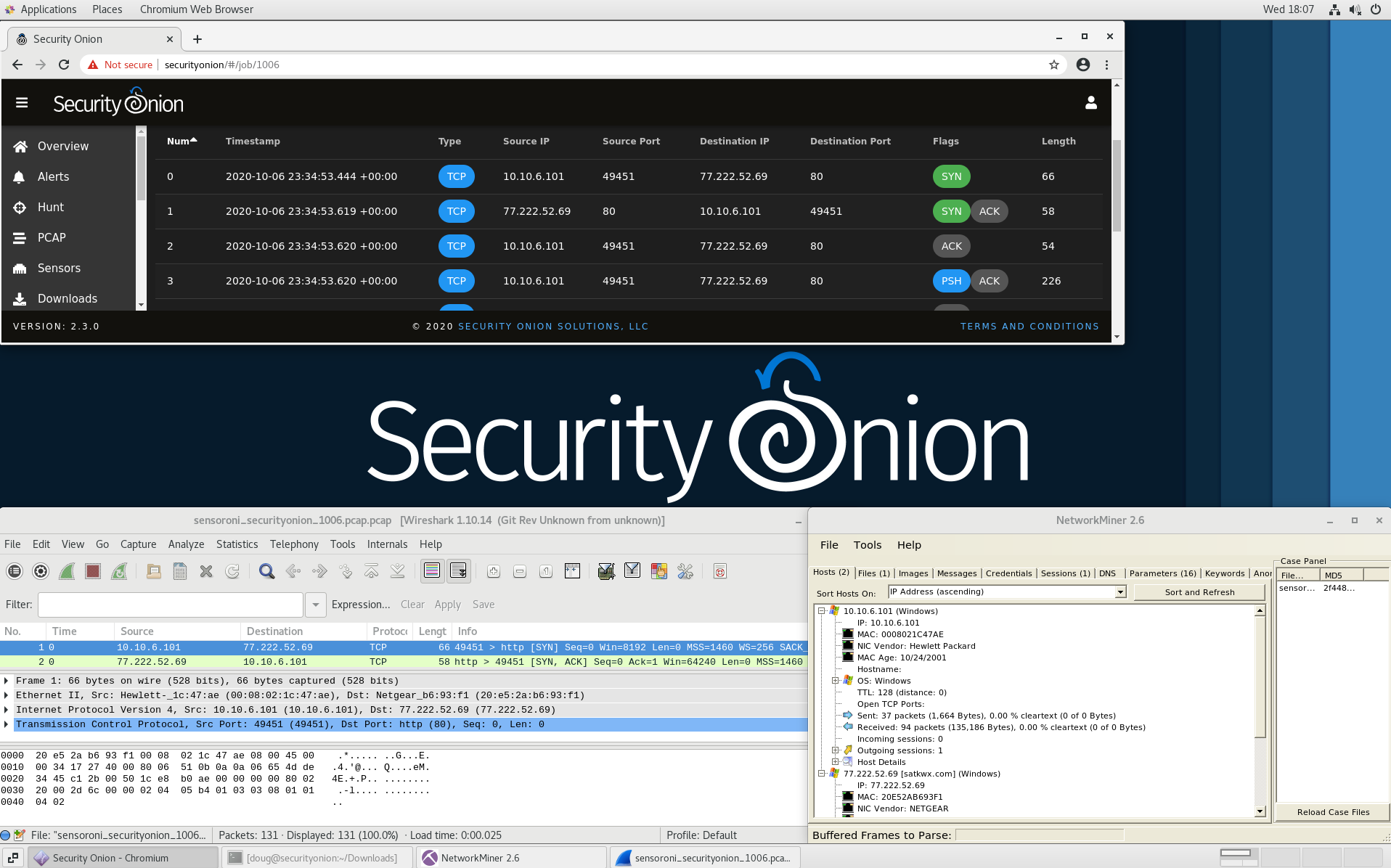
Task: Toggle auto-scroll packet list in live capture
Action: point(458,571)
